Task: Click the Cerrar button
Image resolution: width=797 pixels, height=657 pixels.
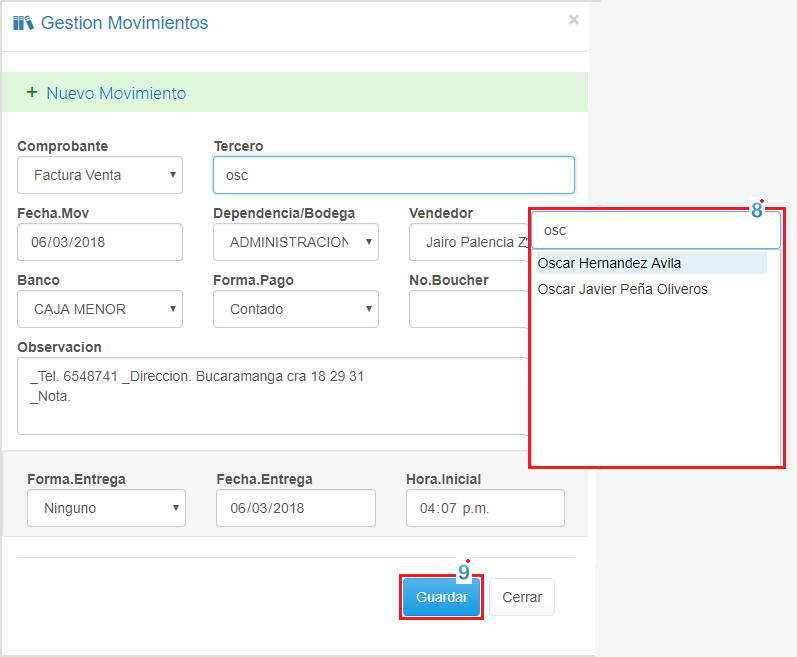Action: click(522, 597)
